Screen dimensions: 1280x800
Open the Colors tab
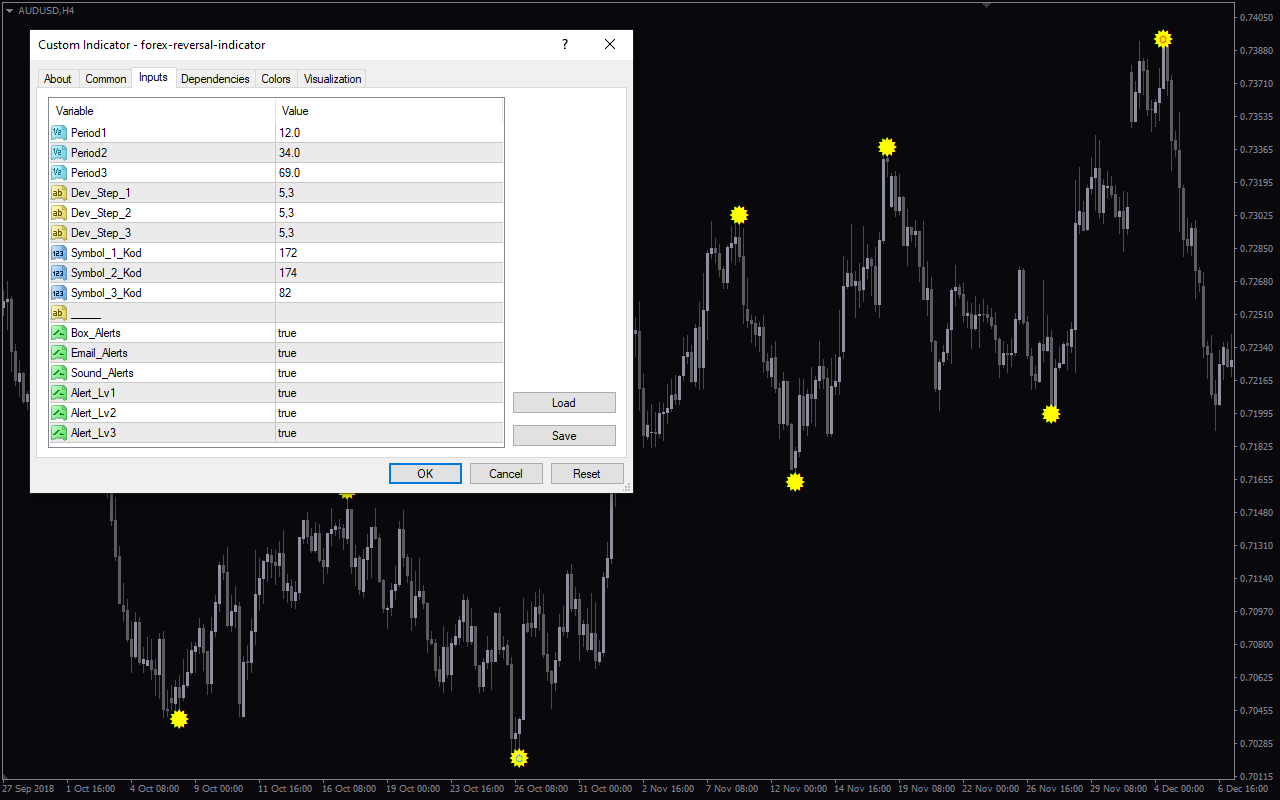coord(276,79)
